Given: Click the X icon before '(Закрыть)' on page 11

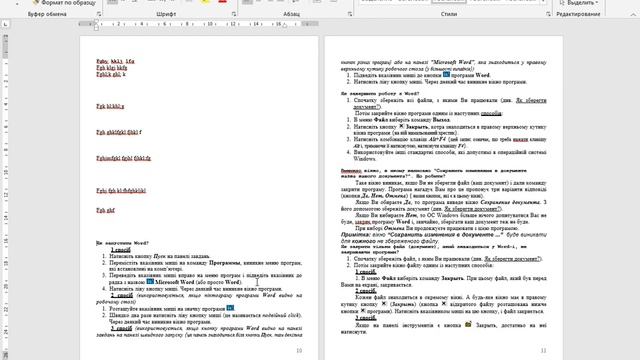Looking at the screenshot, I should [384, 304].
